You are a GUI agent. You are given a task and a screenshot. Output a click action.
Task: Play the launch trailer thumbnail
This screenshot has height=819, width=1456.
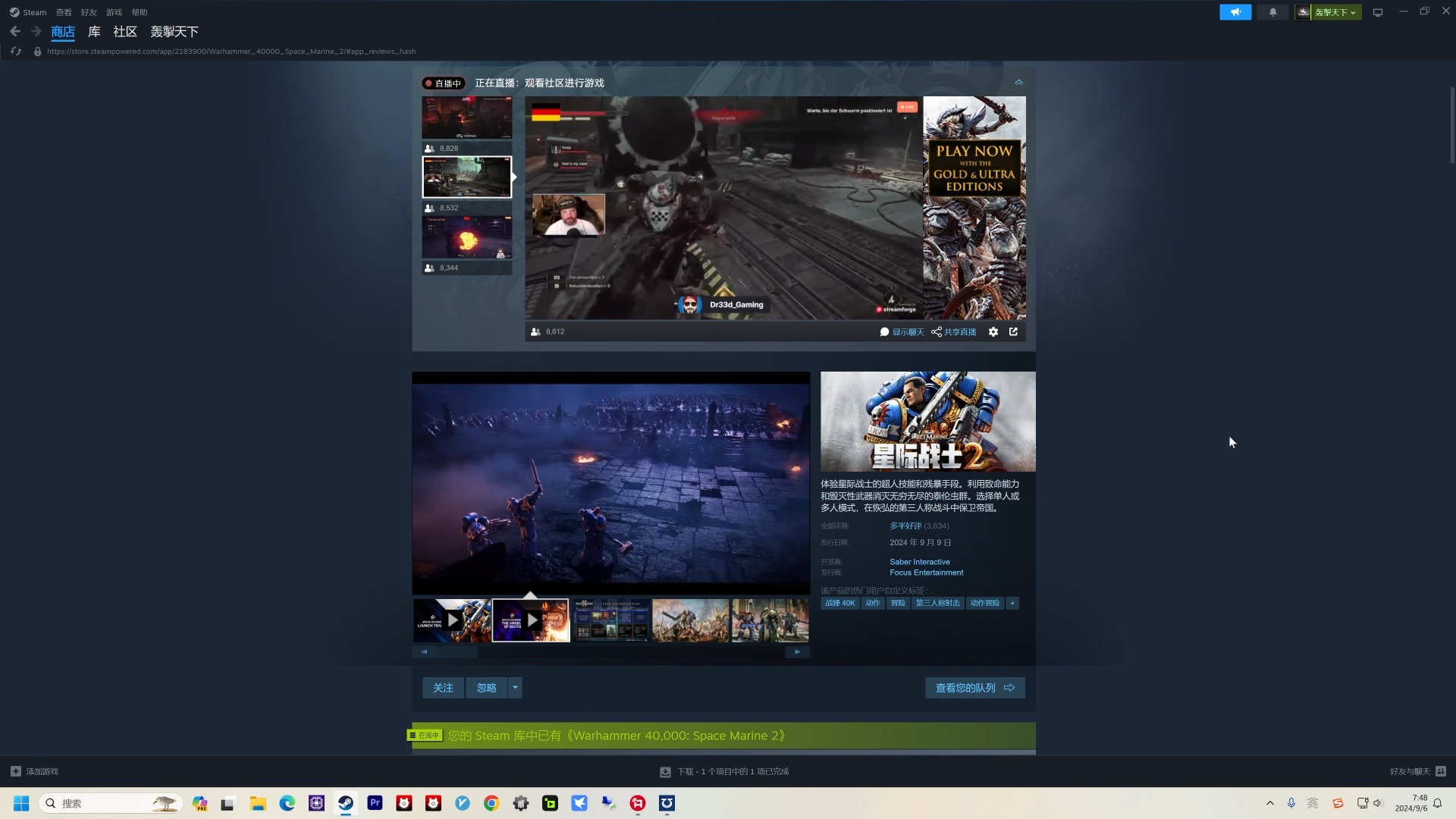[452, 620]
